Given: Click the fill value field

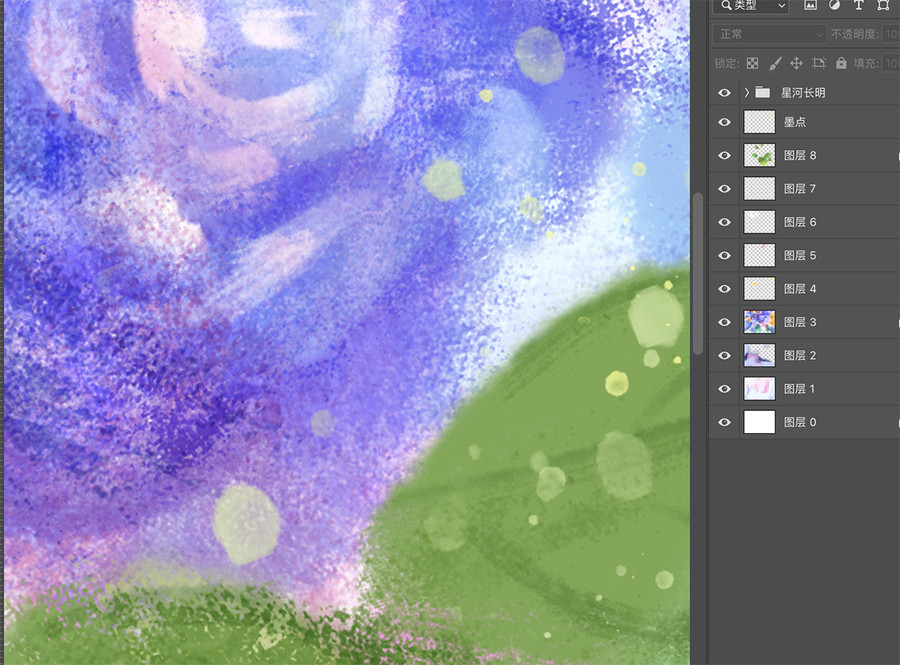Looking at the screenshot, I should point(891,63).
